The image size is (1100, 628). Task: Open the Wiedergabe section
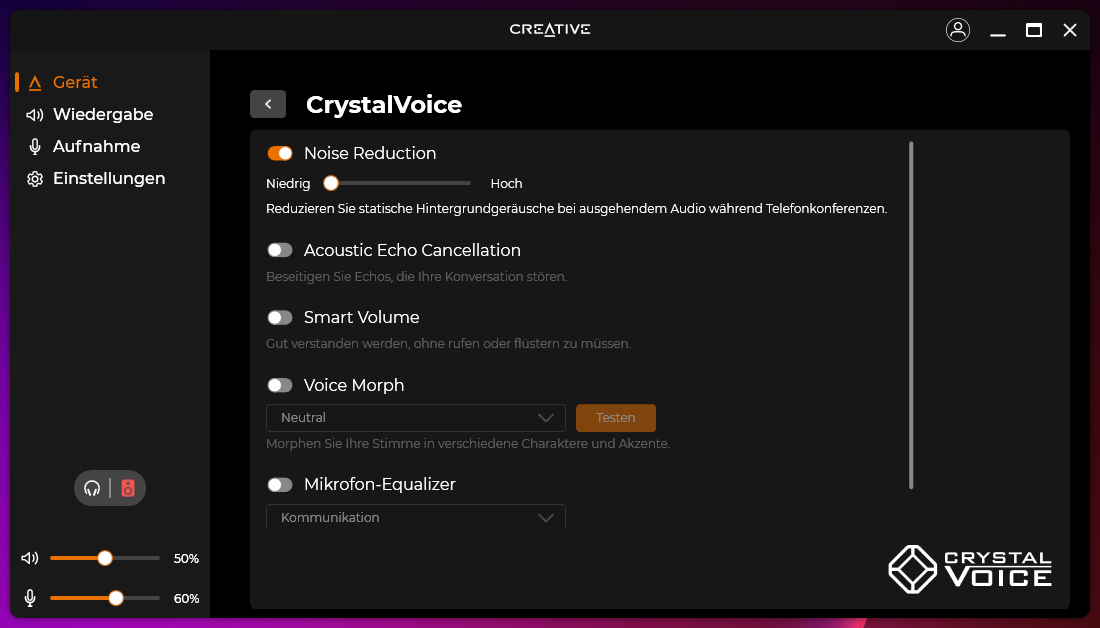(x=103, y=114)
